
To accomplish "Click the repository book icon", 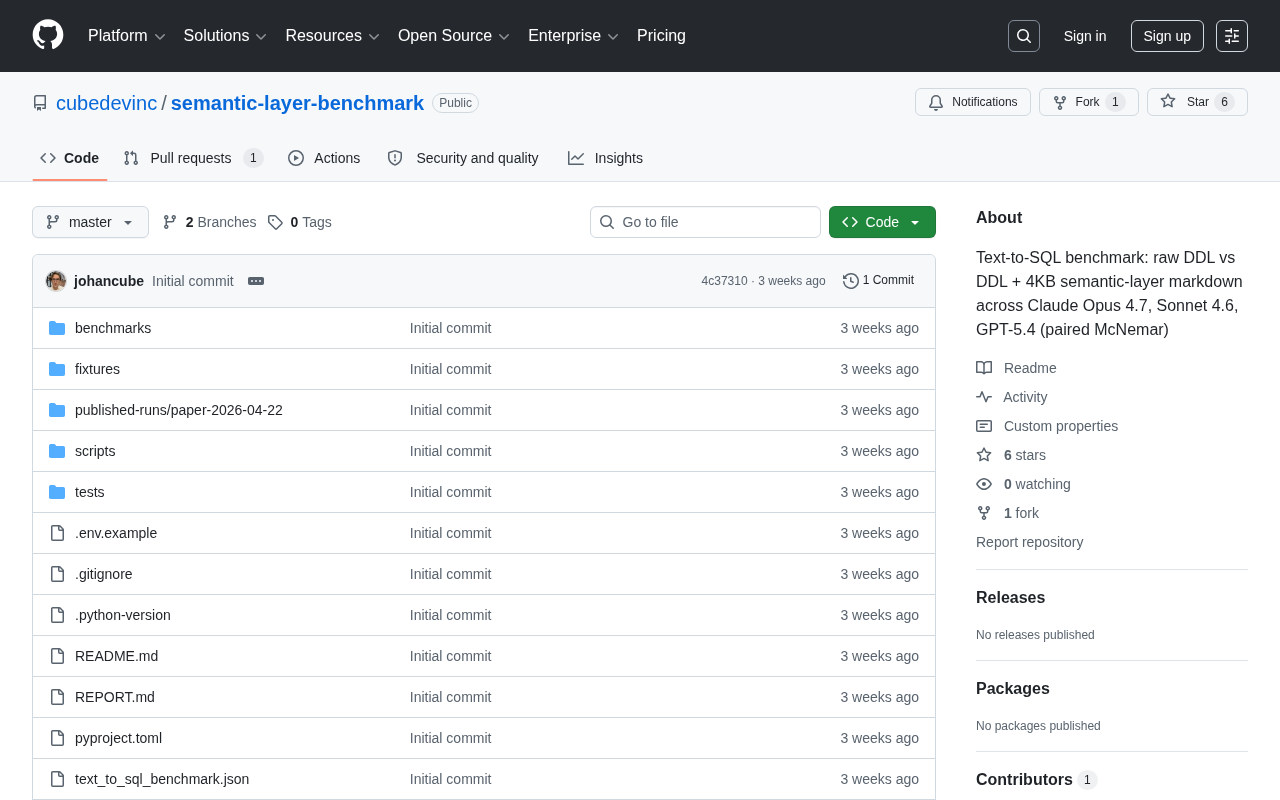I will pos(40,103).
